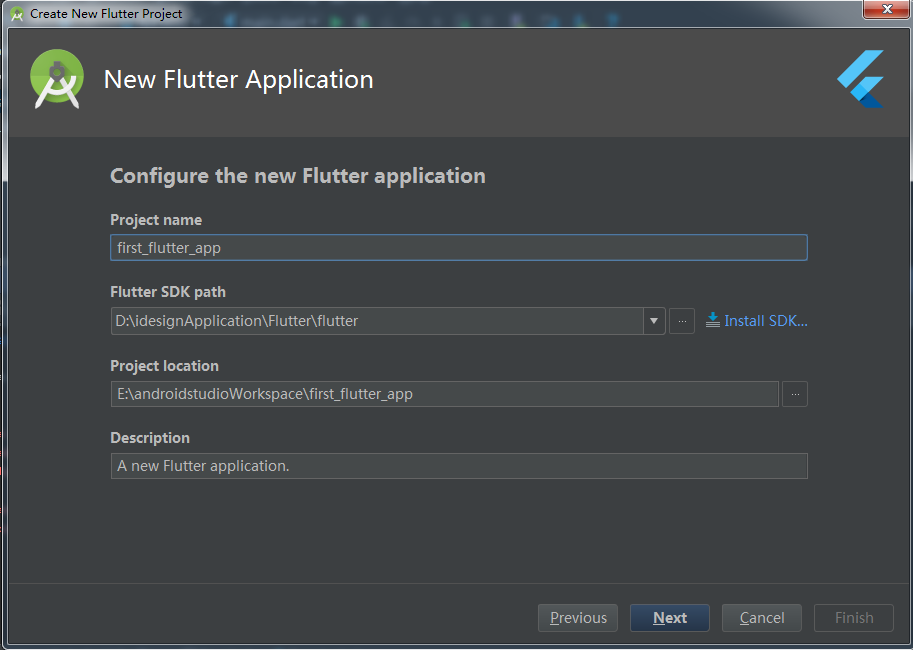The width and height of the screenshot is (913, 650).
Task: Browse for the Flutter SDK path
Action: (x=682, y=321)
